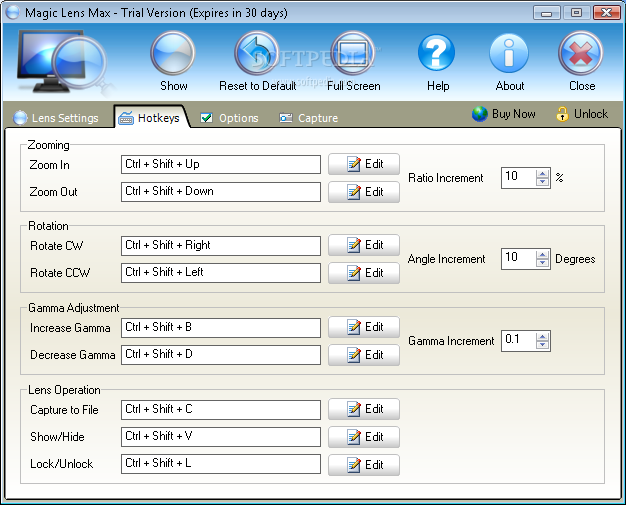Click the Unlock link text
626x505 pixels.
(x=590, y=114)
